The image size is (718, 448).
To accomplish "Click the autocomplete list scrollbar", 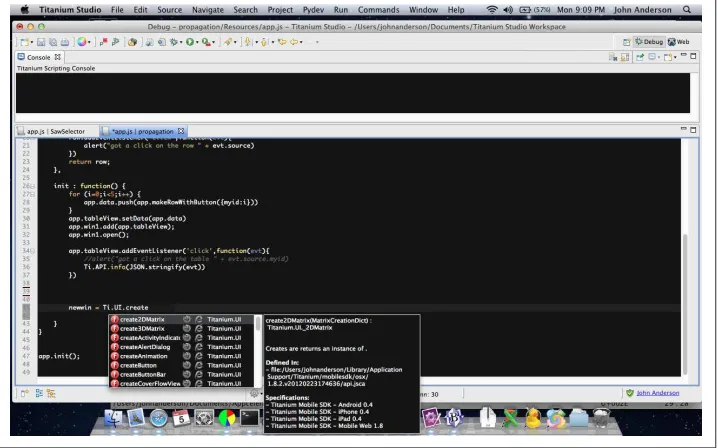I will point(258,323).
